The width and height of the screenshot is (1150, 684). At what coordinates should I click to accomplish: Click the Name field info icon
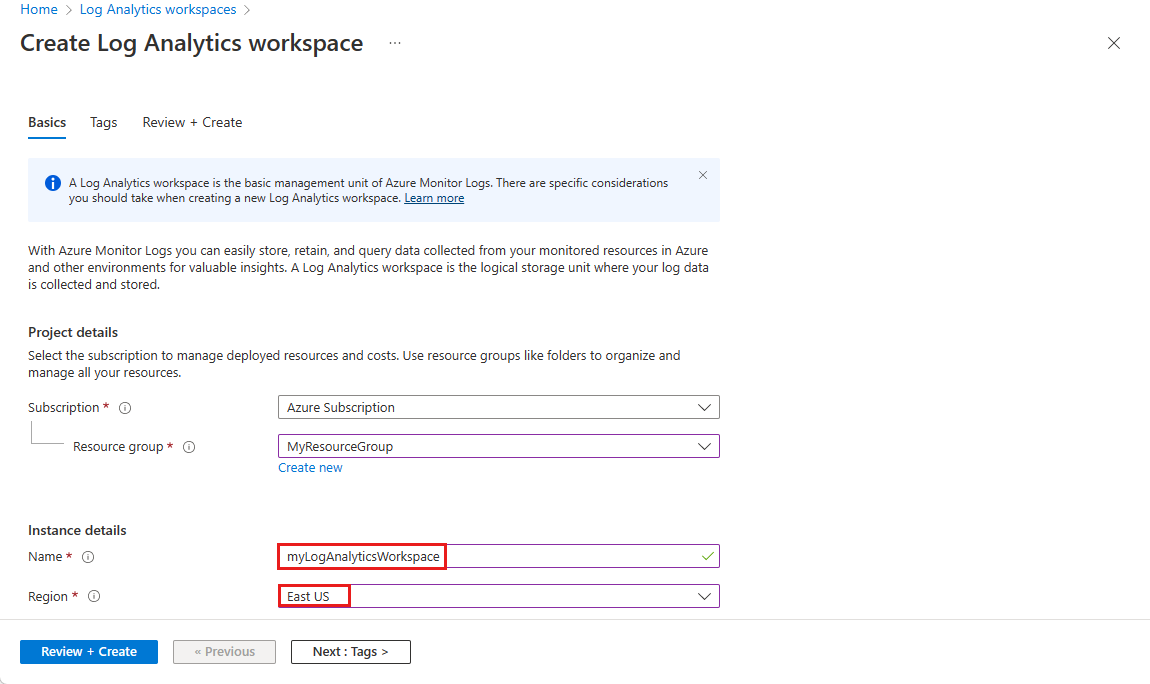coord(88,557)
